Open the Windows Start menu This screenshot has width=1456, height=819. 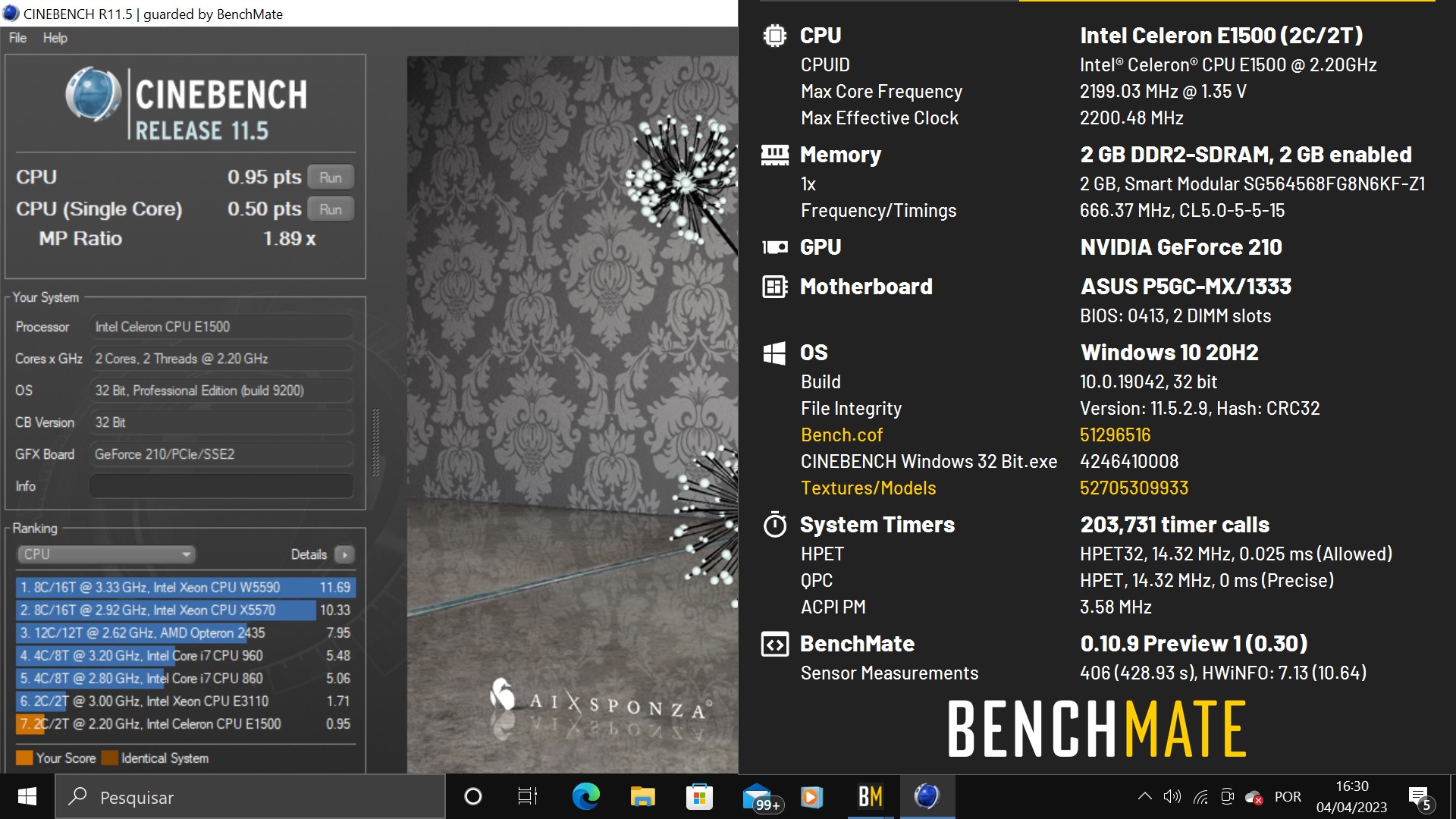[27, 797]
